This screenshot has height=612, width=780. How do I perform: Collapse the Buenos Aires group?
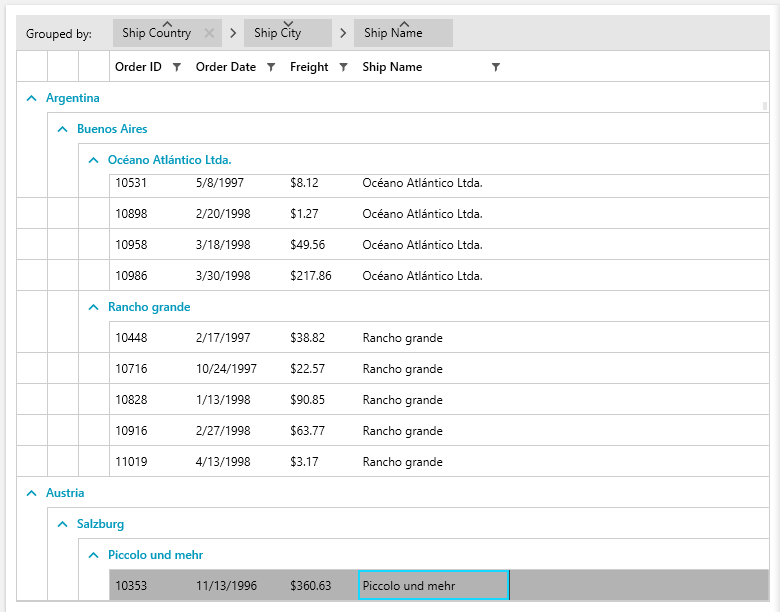pos(62,129)
